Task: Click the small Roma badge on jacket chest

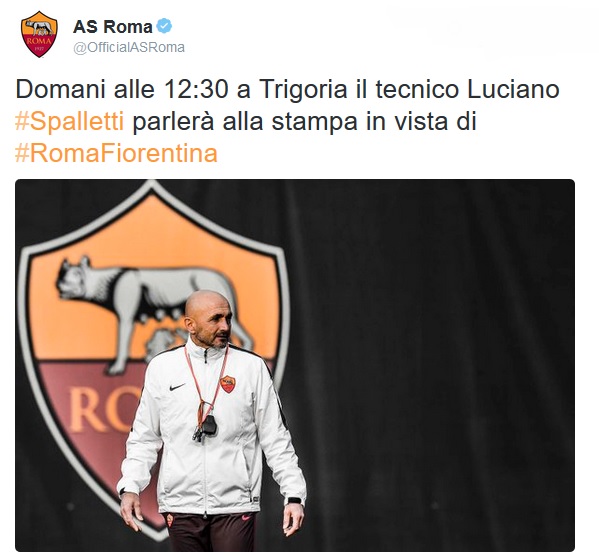Action: [228, 384]
